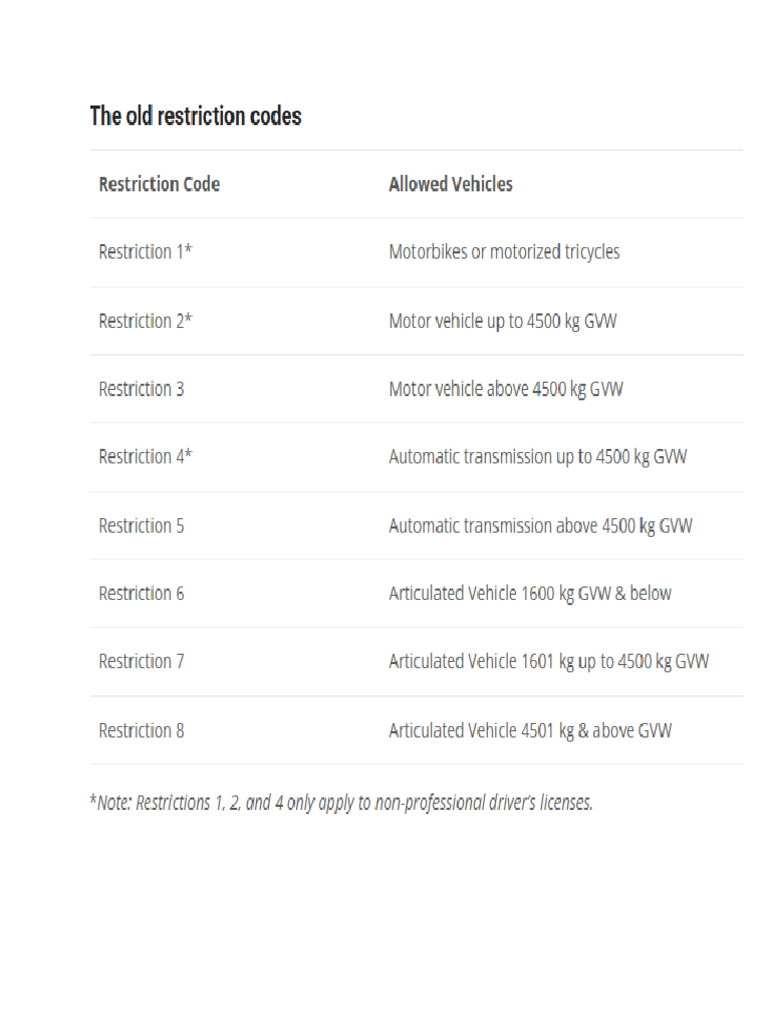Click the "Restriction 4*" cell
Viewport: 768px width, 1024px height.
click(x=145, y=457)
